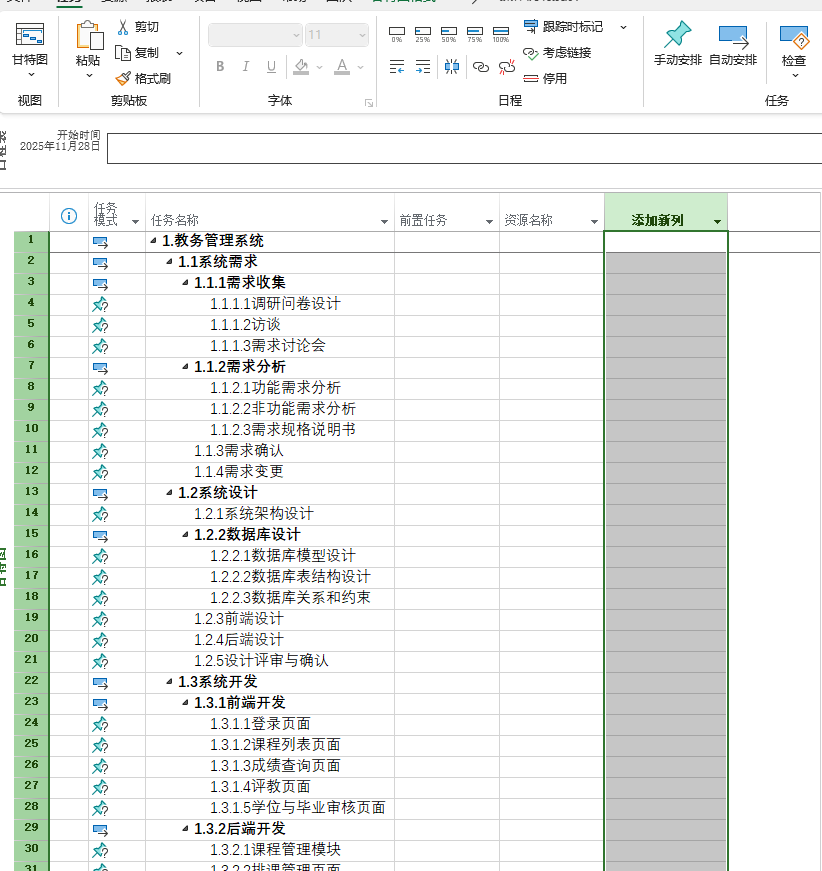The width and height of the screenshot is (822, 871).
Task: Click the background fill color bucket
Action: pyautogui.click(x=301, y=67)
